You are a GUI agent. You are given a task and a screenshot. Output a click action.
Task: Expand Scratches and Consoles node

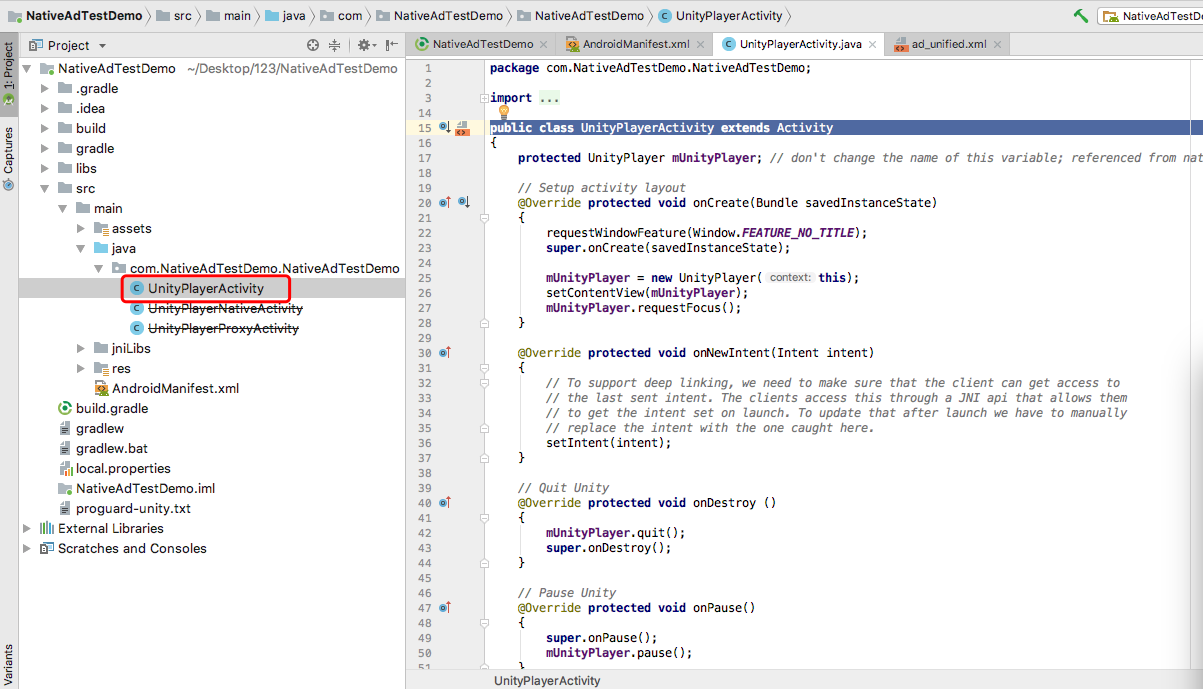coord(27,549)
